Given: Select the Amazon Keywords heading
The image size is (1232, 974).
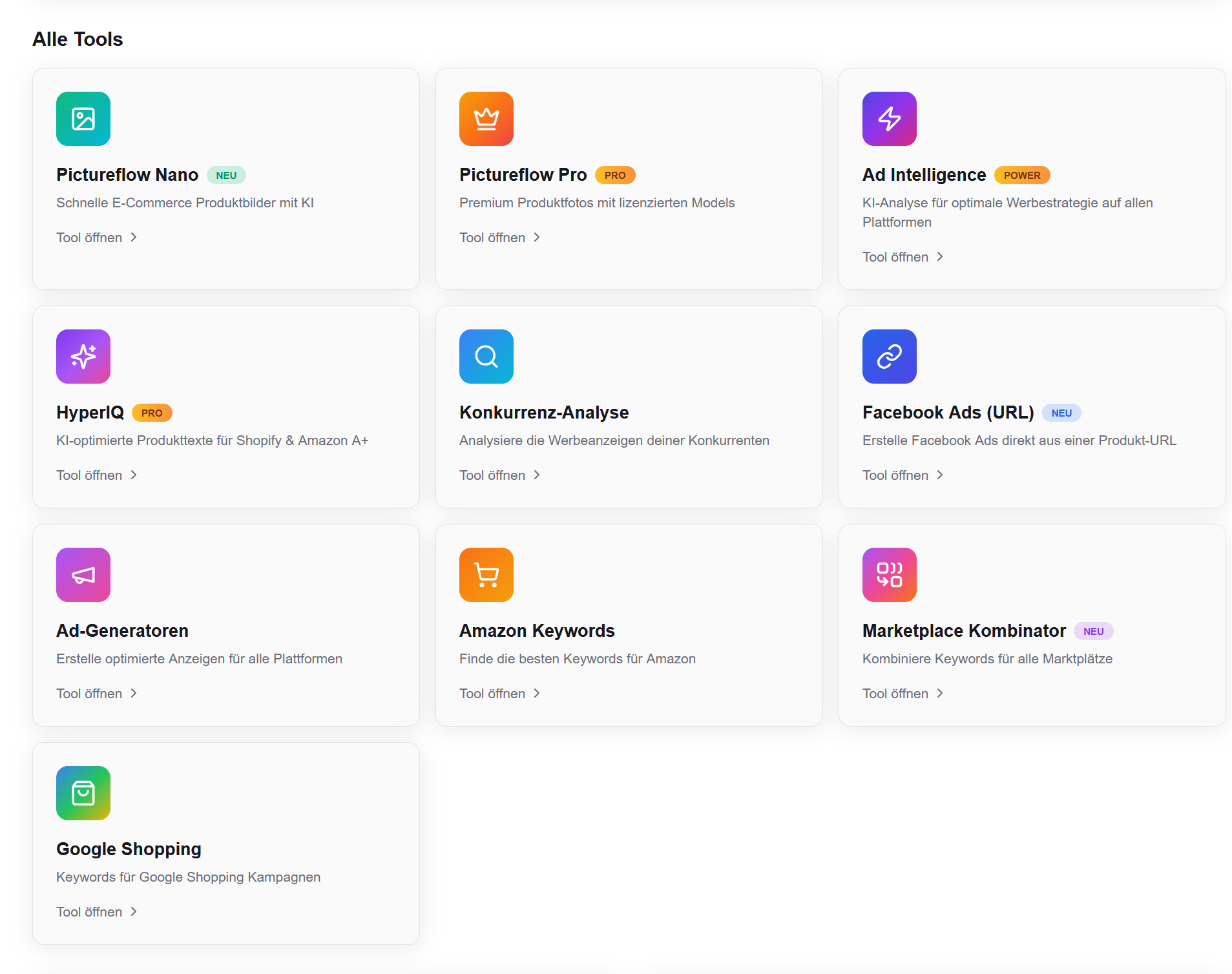Looking at the screenshot, I should tap(537, 631).
